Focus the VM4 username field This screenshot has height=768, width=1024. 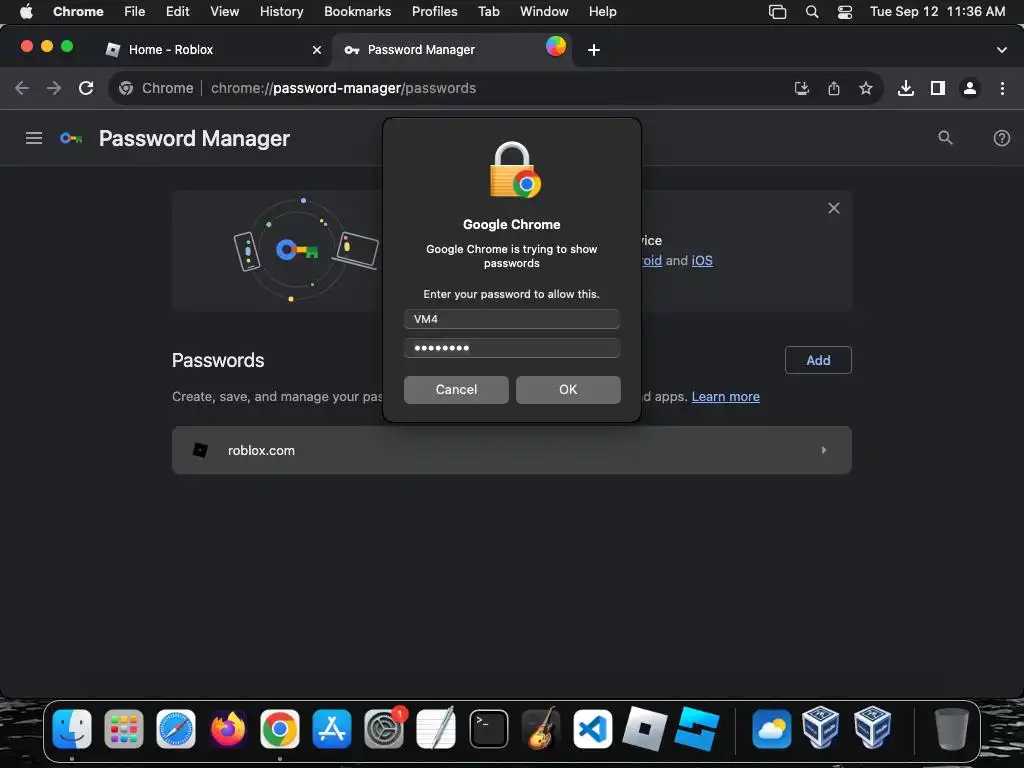511,319
